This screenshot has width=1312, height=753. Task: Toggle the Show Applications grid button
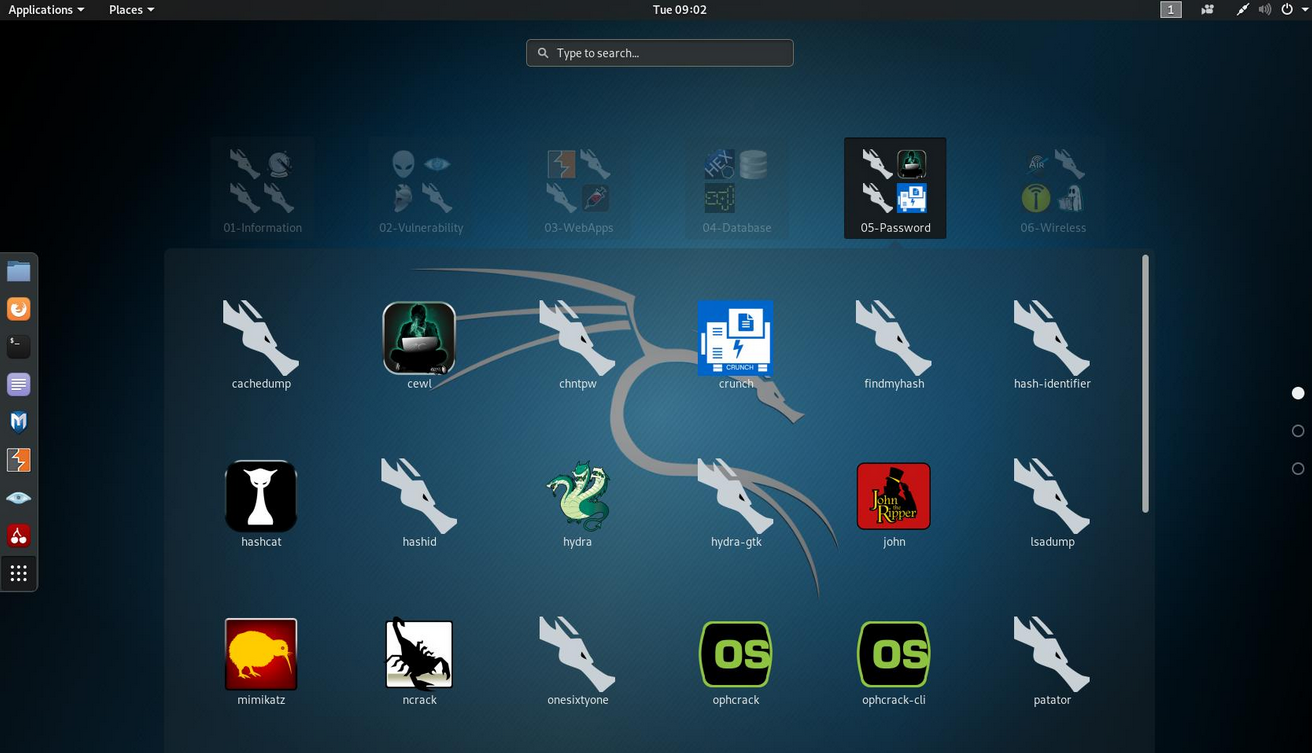[18, 573]
